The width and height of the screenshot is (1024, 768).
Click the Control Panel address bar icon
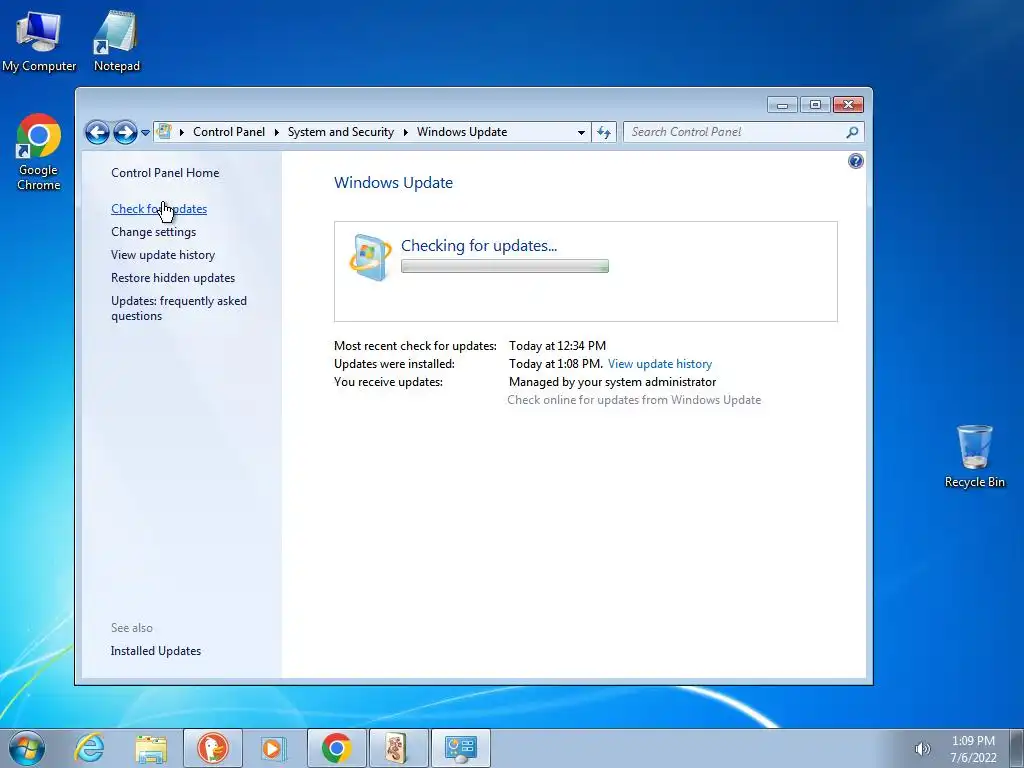point(164,132)
